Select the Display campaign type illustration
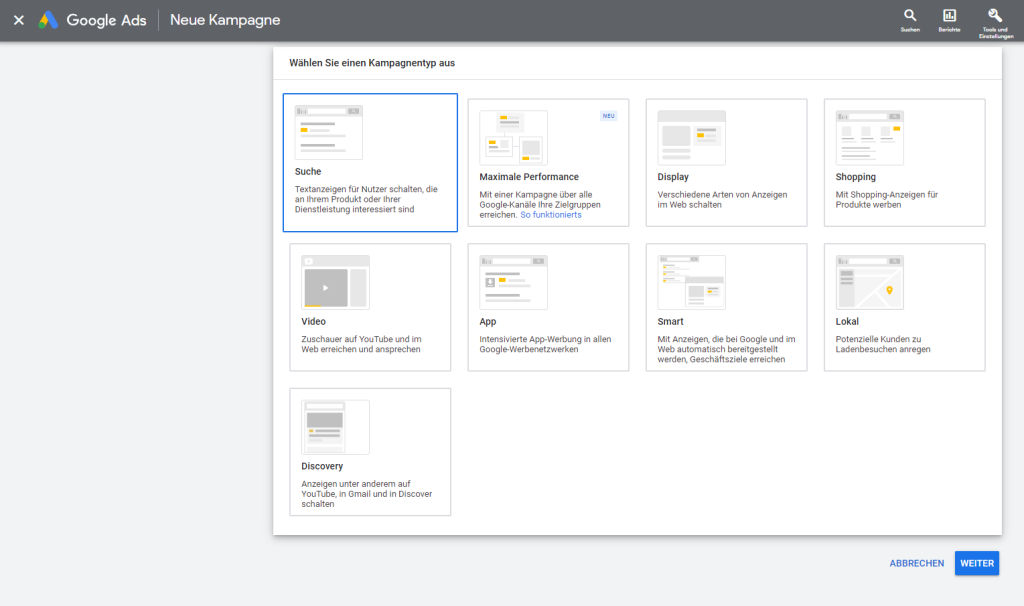This screenshot has height=606, width=1024. 691,137
